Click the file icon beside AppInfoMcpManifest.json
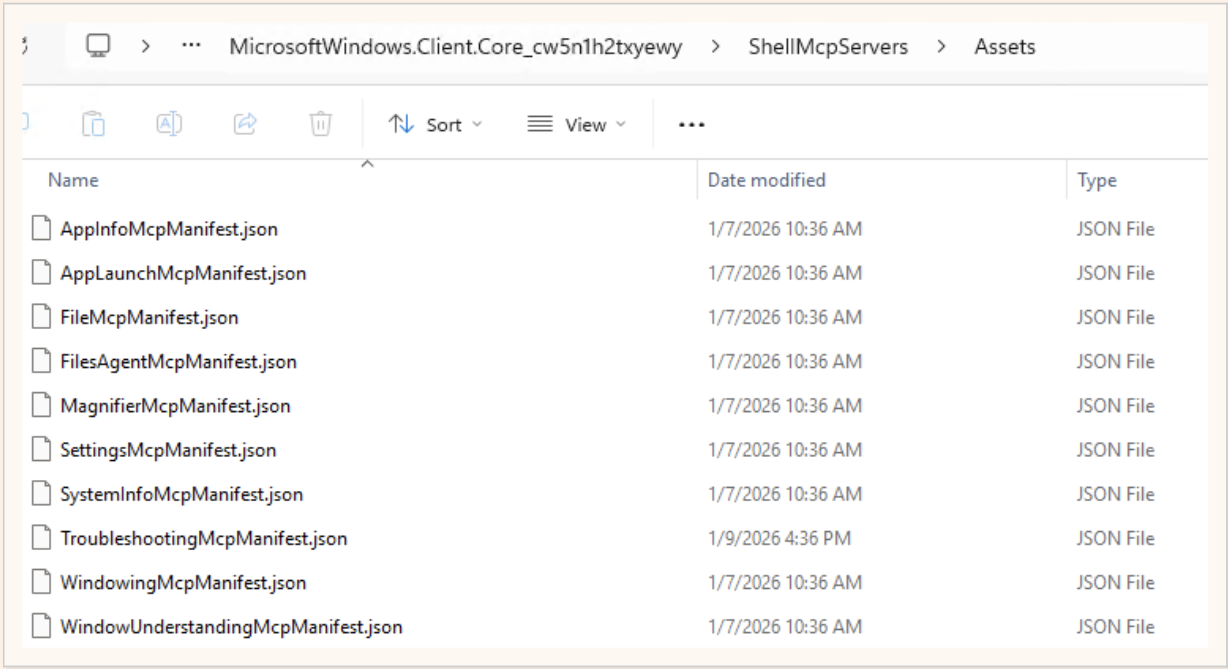The height and width of the screenshot is (669, 1228). coord(40,229)
